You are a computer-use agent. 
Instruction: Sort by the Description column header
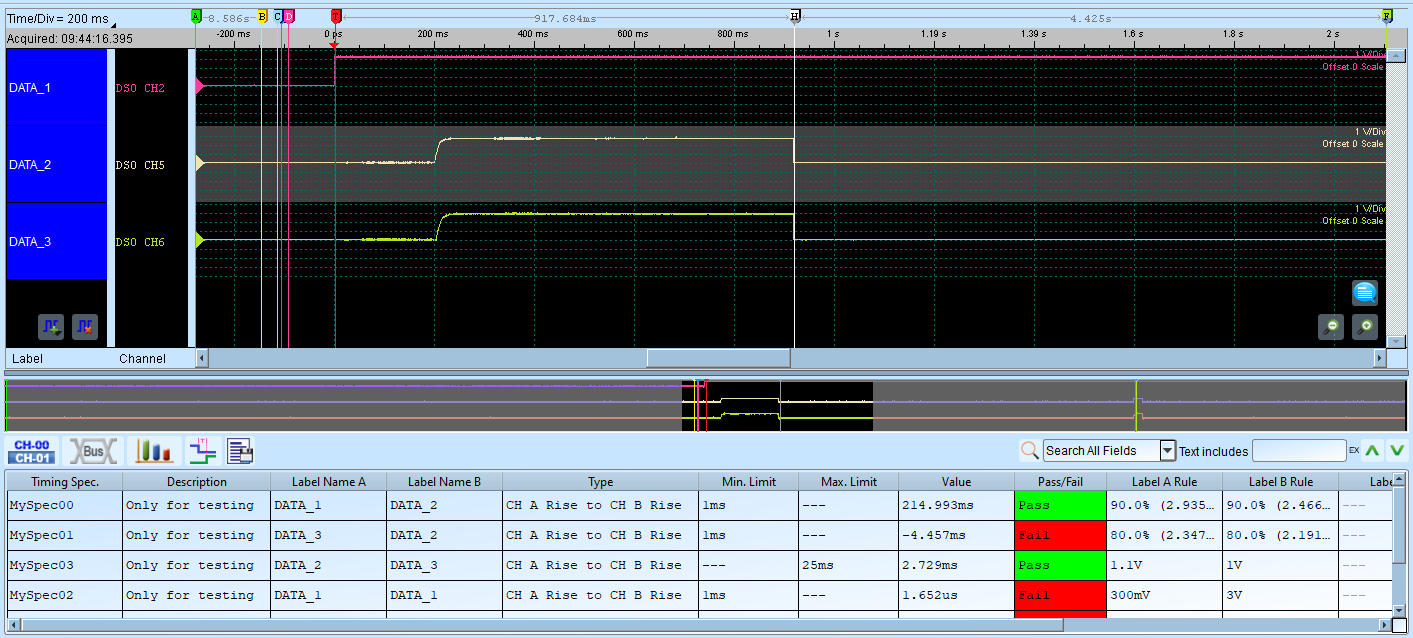196,481
